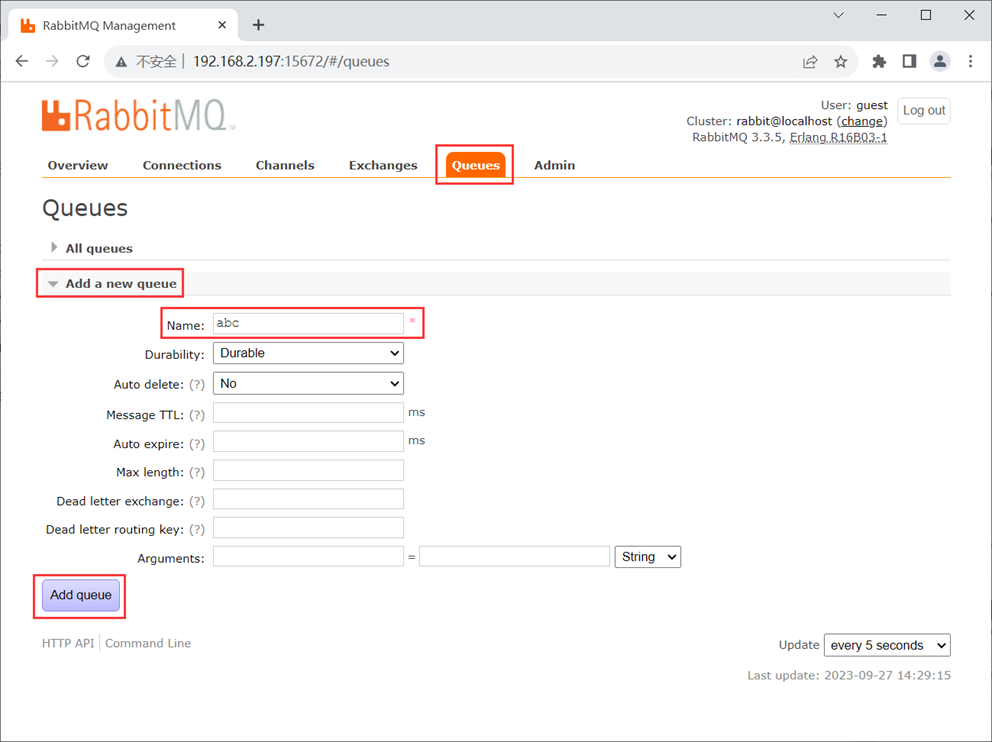Click the Max length input field

pyautogui.click(x=308, y=470)
